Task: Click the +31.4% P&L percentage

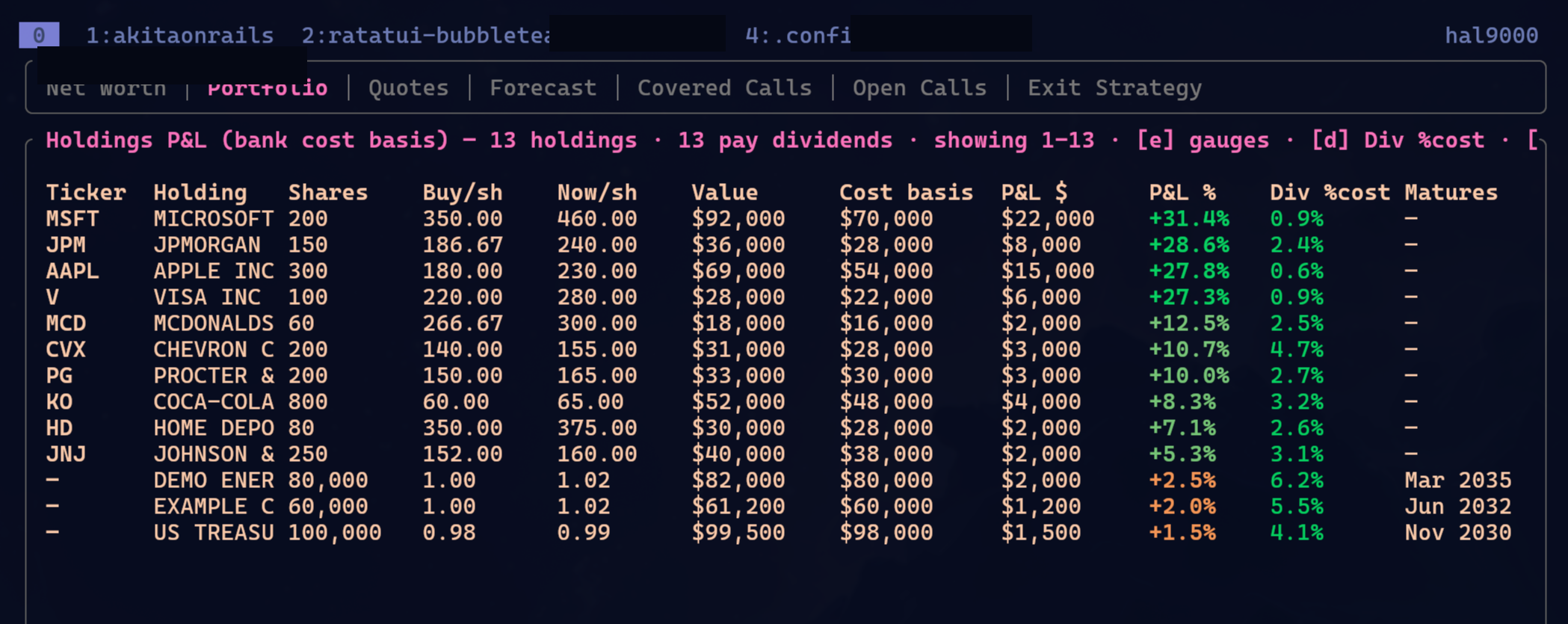Action: click(1189, 219)
